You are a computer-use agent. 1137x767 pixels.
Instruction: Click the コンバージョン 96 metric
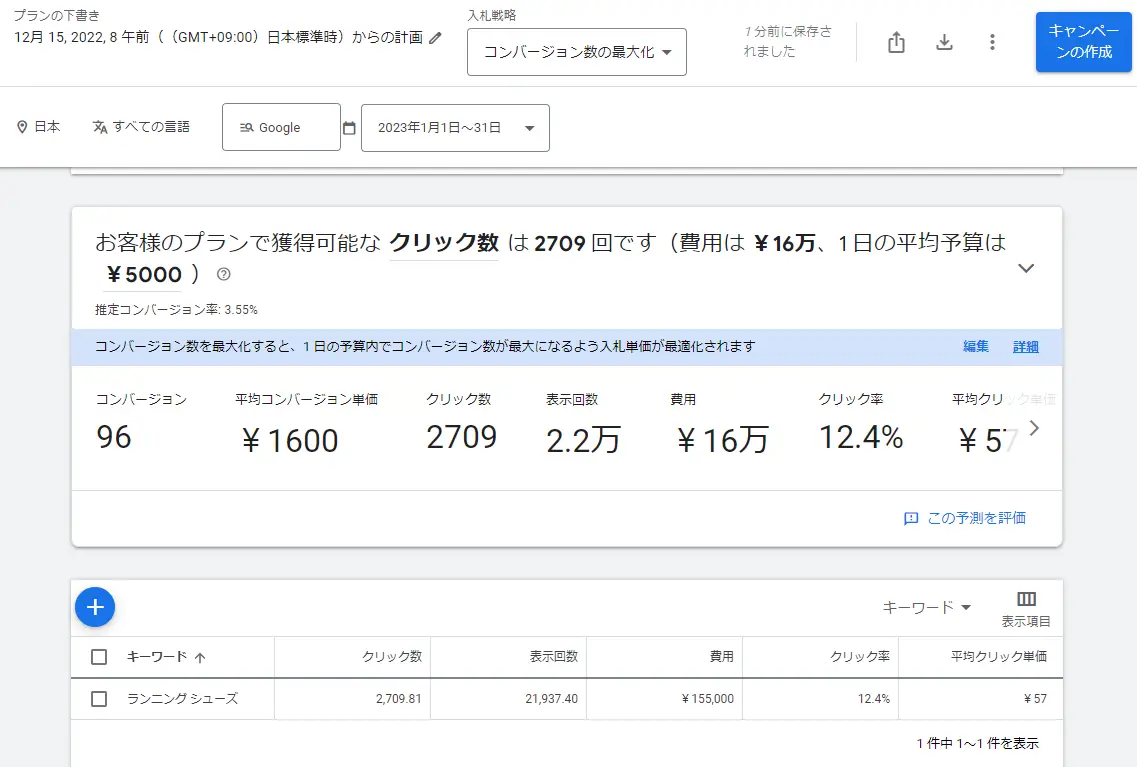(x=141, y=423)
